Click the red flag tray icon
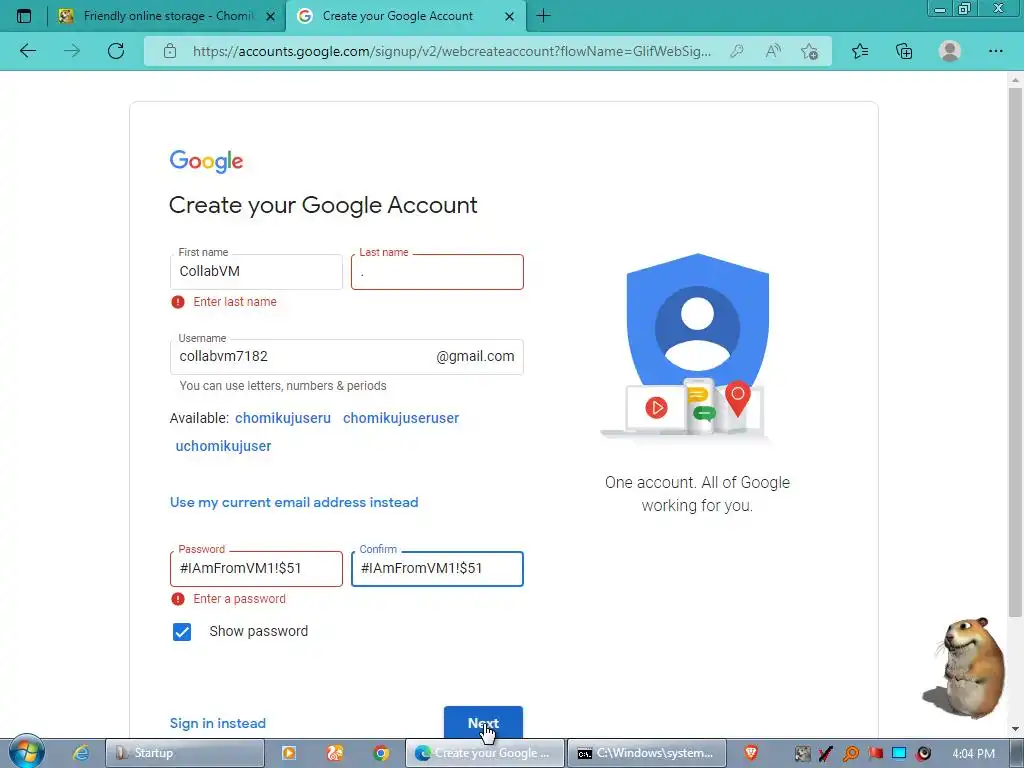The image size is (1024, 768). pyautogui.click(x=875, y=754)
